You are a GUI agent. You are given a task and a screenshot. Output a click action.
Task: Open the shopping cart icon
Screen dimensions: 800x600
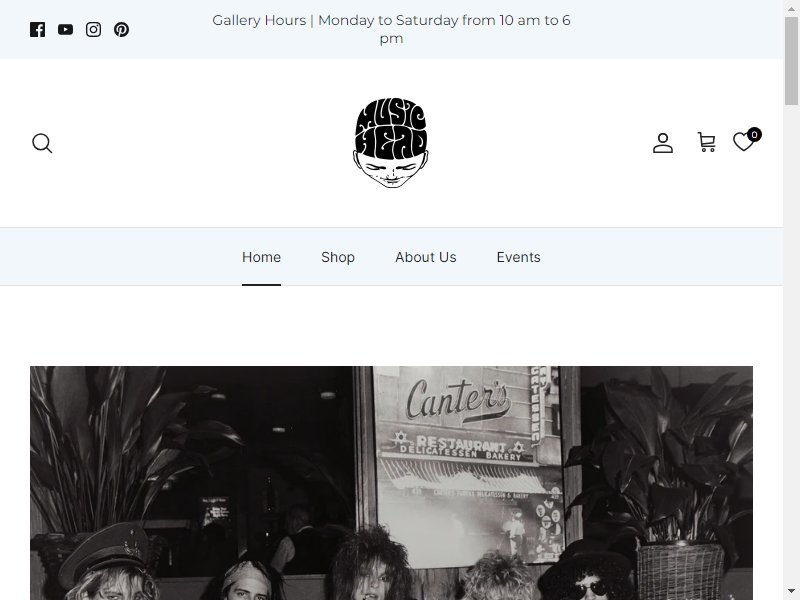[x=707, y=142]
